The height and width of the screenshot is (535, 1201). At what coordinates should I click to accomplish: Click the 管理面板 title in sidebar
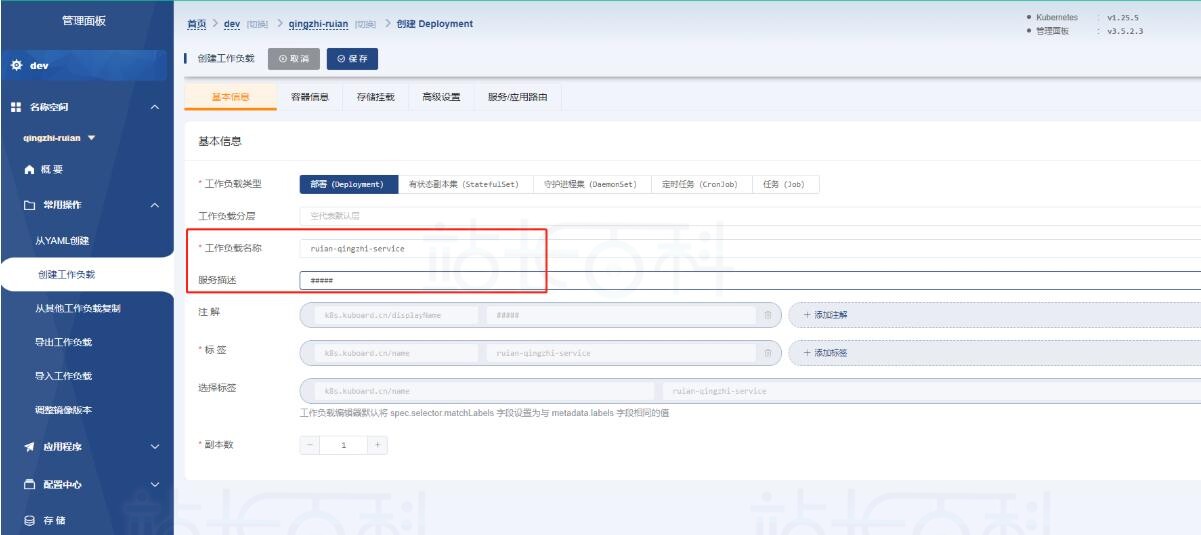click(x=83, y=21)
